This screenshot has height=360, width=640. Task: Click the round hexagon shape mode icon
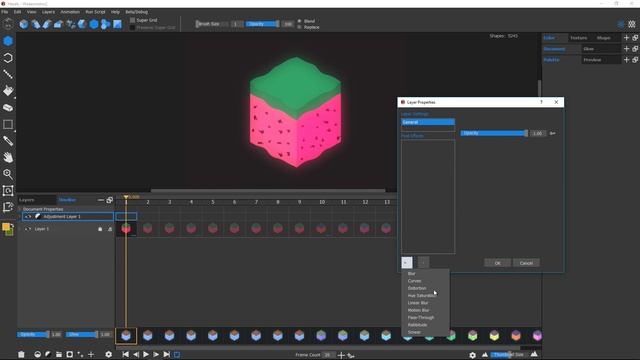(x=94, y=24)
